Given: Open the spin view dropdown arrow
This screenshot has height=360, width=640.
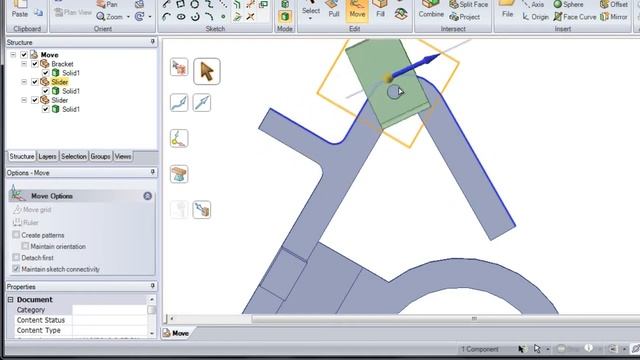Looking at the screenshot, I should pyautogui.click(x=150, y=17).
